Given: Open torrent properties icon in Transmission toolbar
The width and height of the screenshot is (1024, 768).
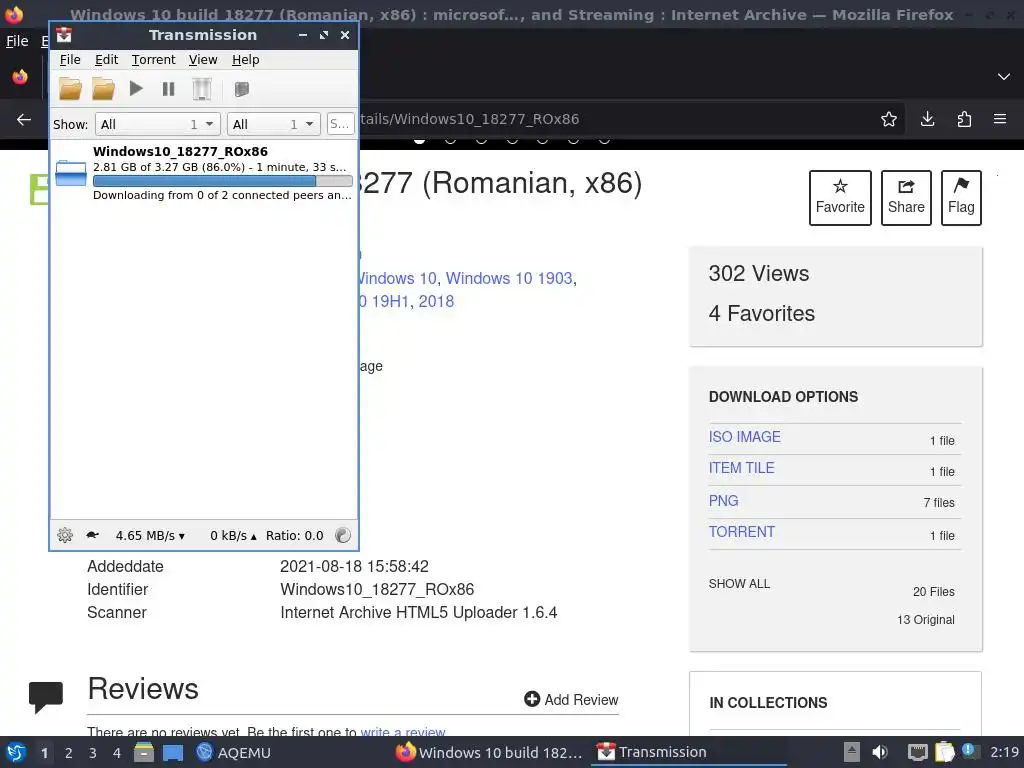Looking at the screenshot, I should (x=242, y=89).
